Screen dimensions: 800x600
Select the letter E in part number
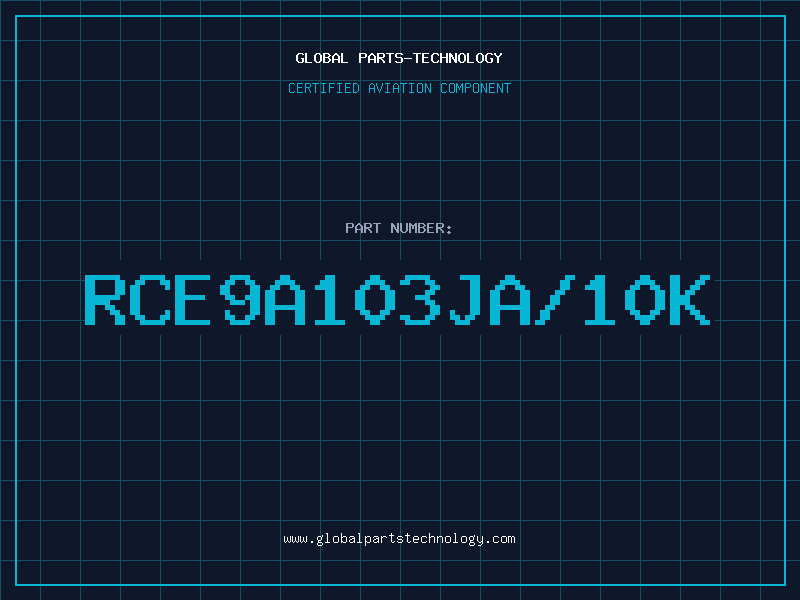tap(192, 299)
